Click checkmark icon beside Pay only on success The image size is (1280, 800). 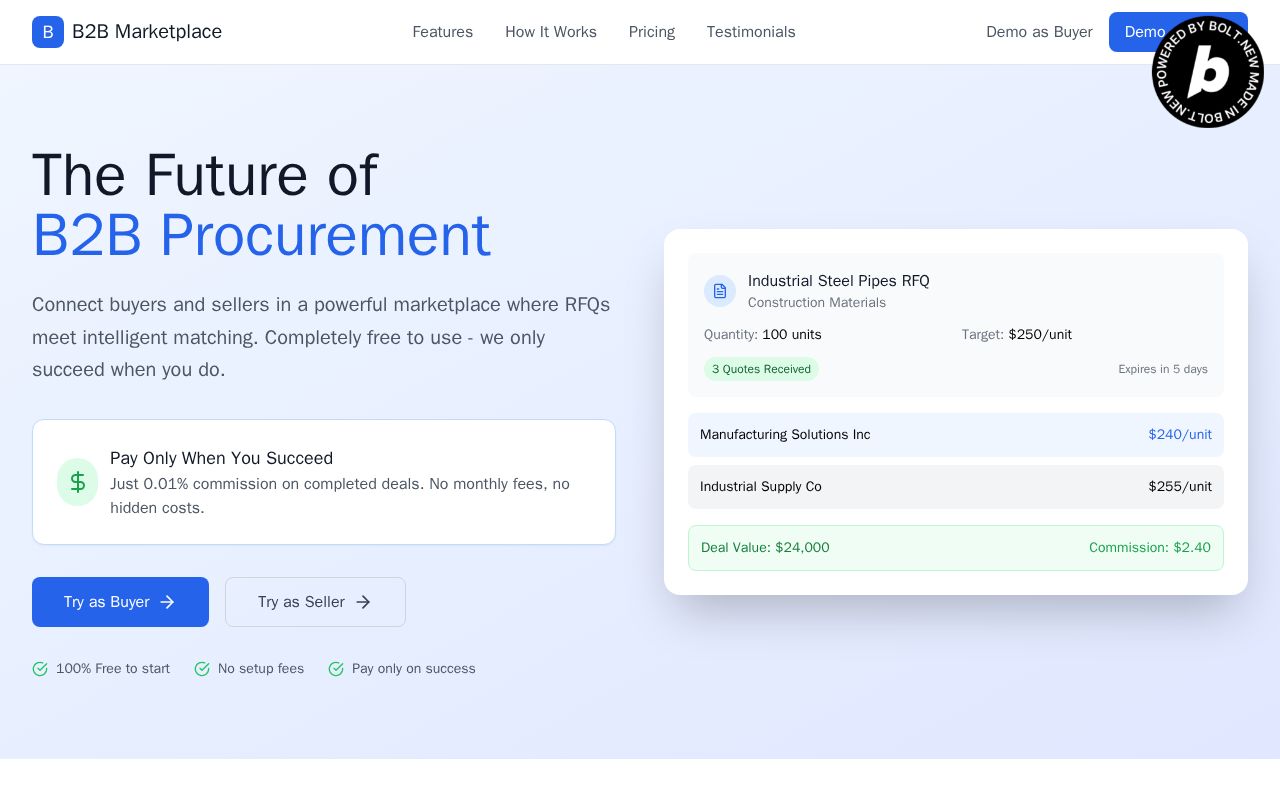(336, 669)
